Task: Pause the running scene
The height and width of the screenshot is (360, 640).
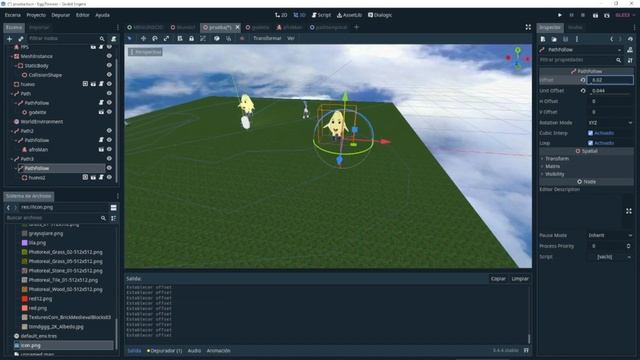Action: 571,15
